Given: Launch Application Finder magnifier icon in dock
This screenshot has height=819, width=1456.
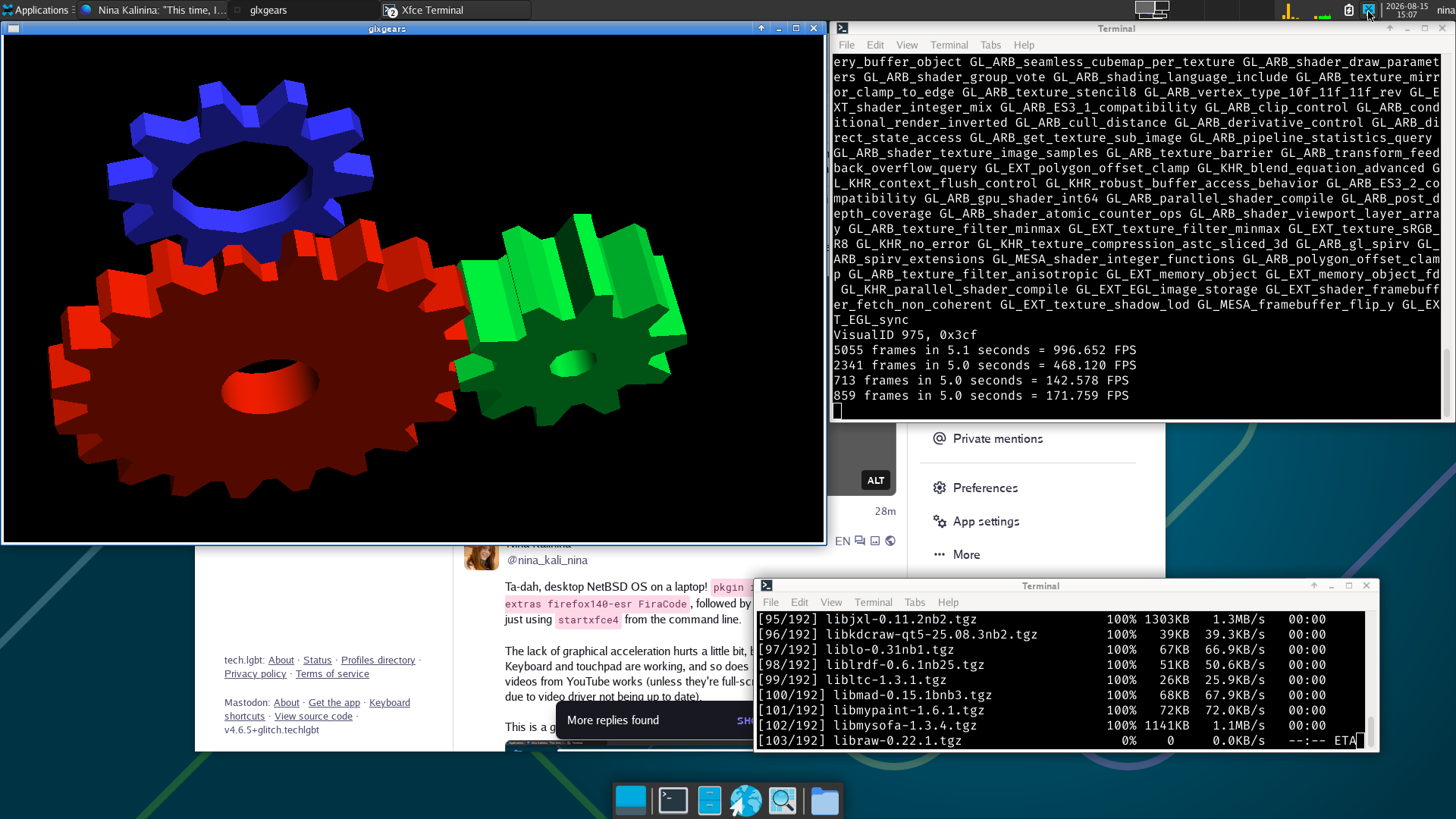Looking at the screenshot, I should pyautogui.click(x=783, y=800).
